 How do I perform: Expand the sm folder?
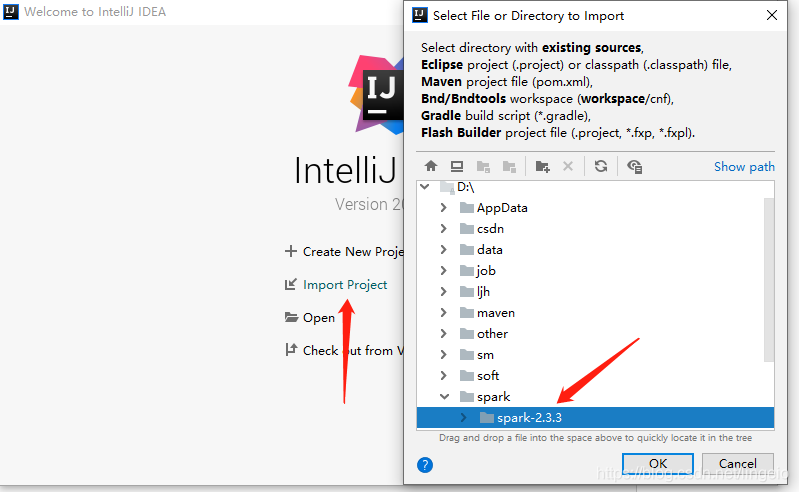443,354
